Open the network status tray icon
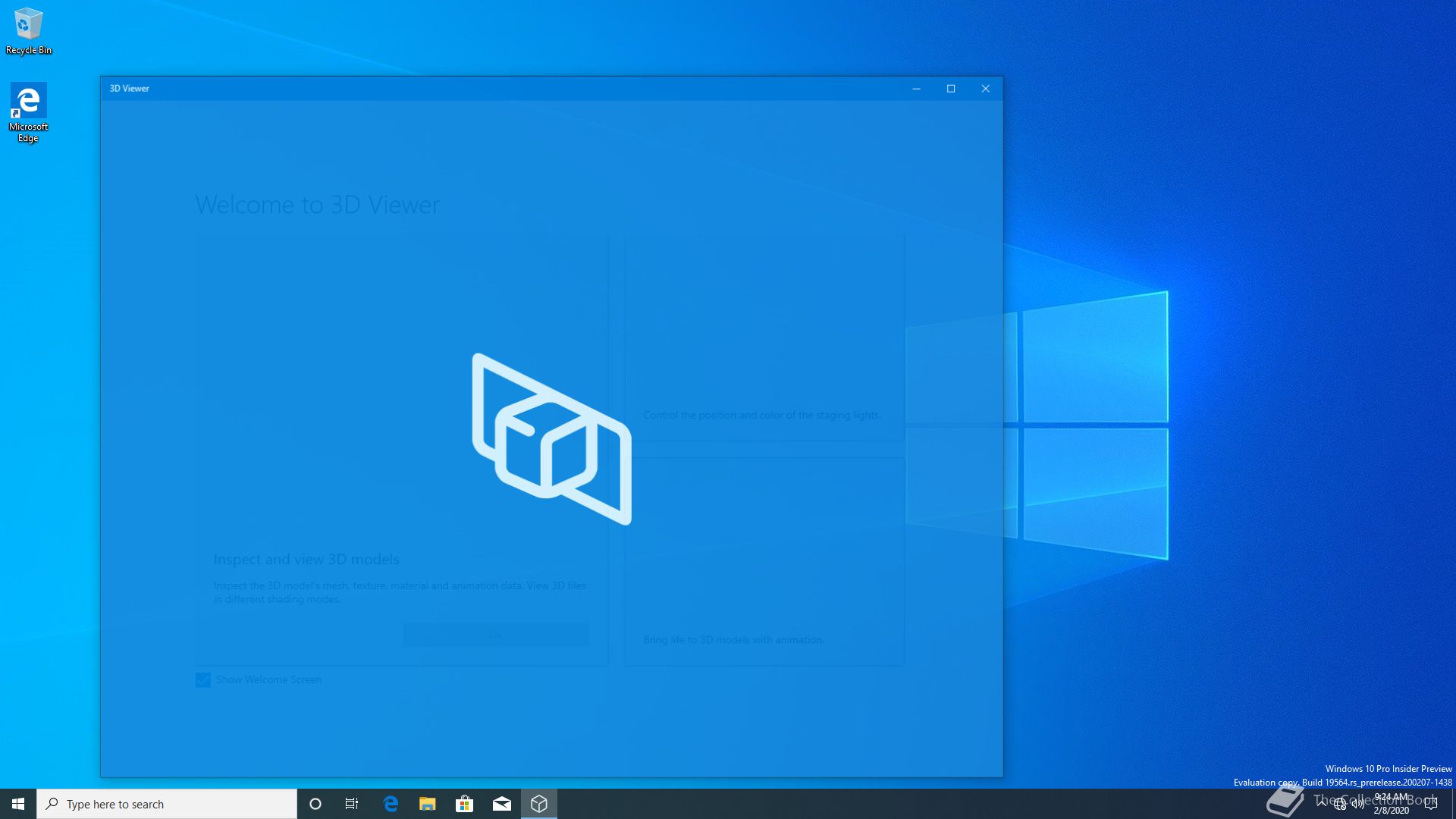 click(1340, 805)
